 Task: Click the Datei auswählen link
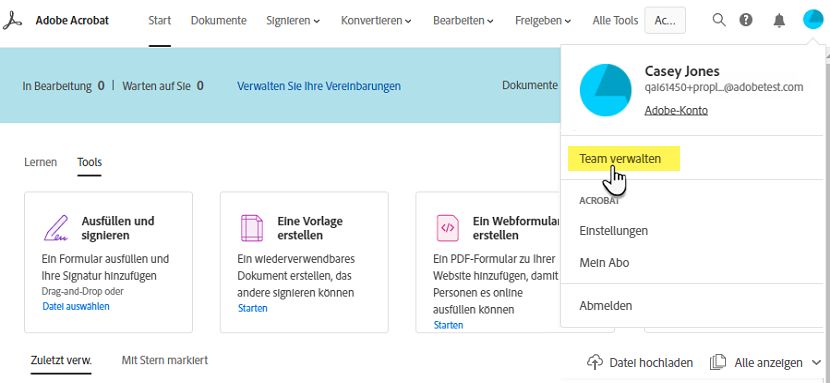(x=76, y=306)
